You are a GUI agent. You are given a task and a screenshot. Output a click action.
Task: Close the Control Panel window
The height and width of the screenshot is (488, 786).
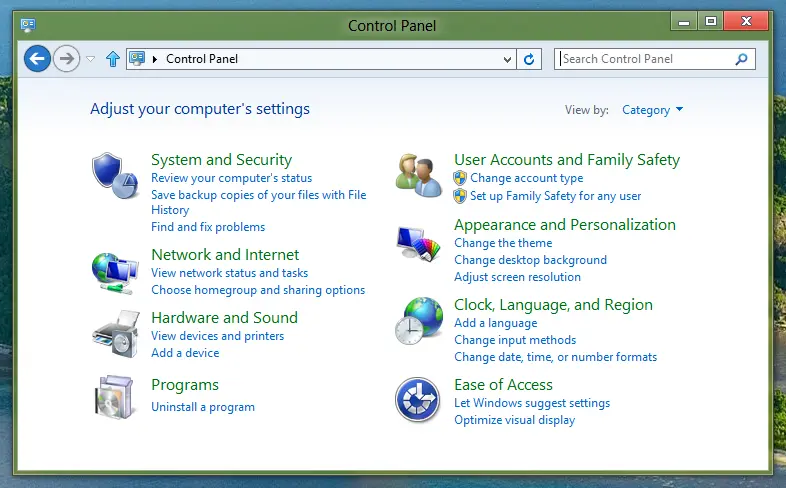point(746,21)
